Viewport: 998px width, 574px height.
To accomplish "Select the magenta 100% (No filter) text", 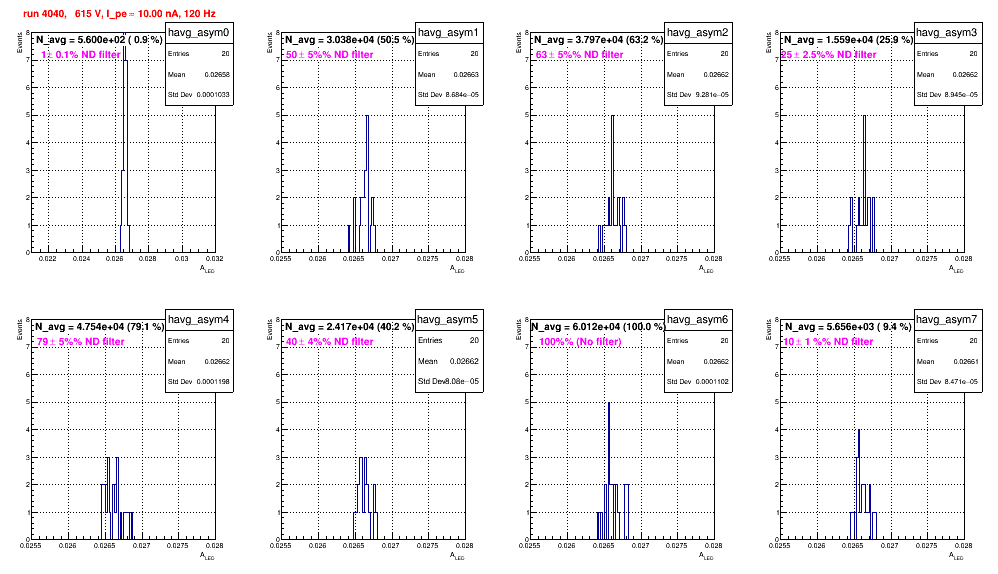I will [x=580, y=342].
